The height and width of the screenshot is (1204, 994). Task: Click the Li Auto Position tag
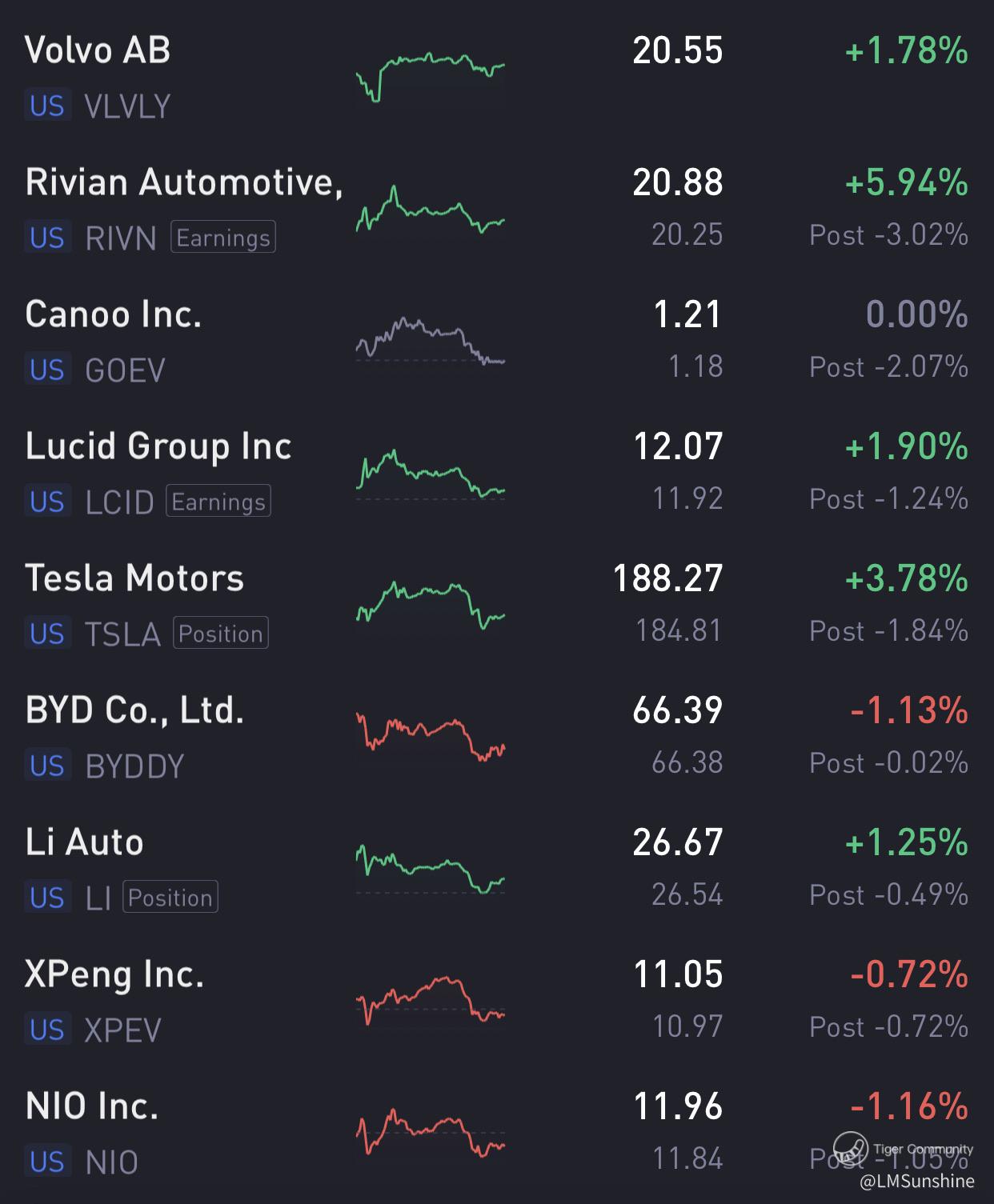point(170,898)
